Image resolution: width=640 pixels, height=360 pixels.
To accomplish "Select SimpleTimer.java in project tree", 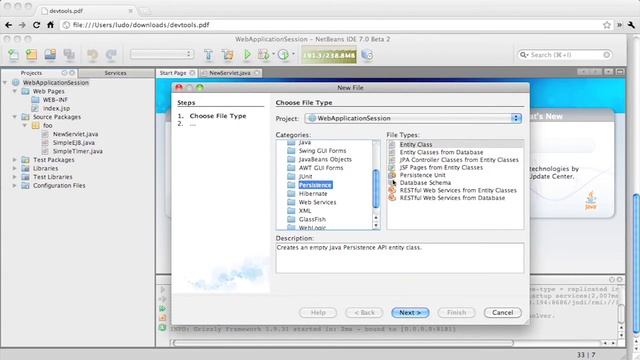I will [x=78, y=151].
